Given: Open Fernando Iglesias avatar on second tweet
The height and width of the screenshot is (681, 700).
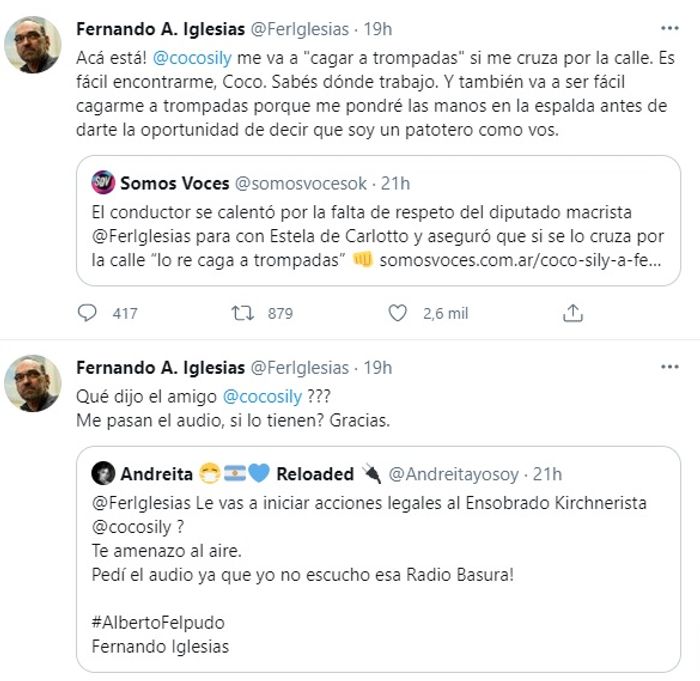Looking at the screenshot, I should tap(34, 384).
